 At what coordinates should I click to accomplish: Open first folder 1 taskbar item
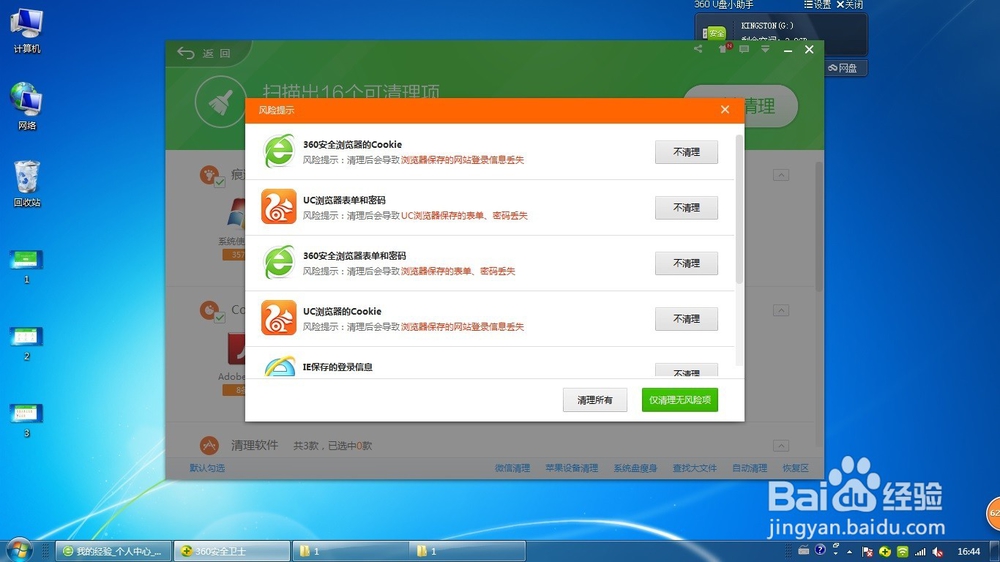tap(350, 551)
